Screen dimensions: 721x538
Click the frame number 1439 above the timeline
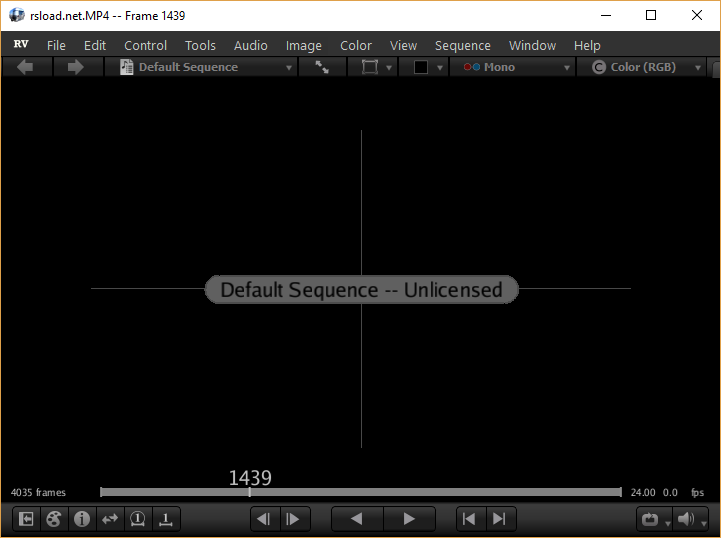[x=250, y=478]
